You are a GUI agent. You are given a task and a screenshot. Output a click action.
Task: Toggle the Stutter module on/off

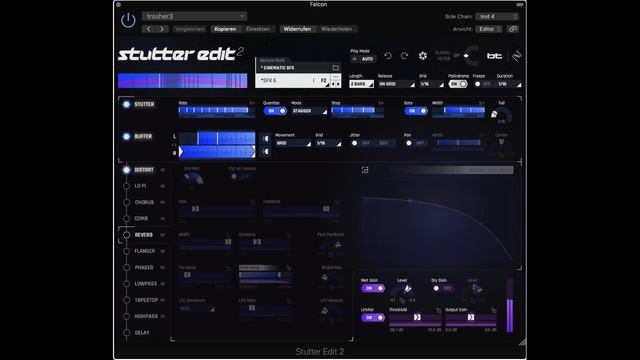(127, 104)
